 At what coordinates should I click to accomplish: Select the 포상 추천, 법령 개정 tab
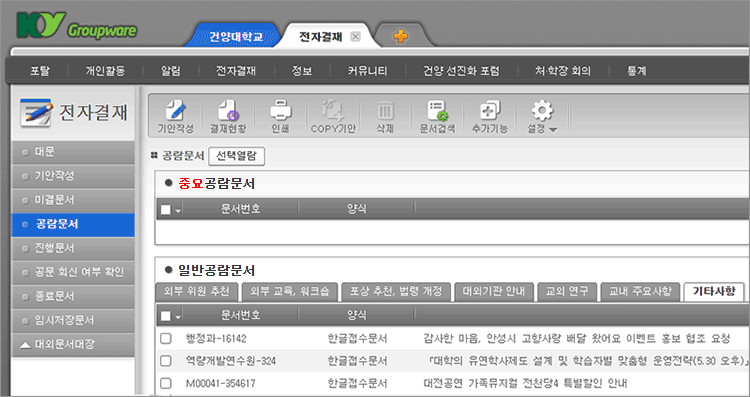396,291
